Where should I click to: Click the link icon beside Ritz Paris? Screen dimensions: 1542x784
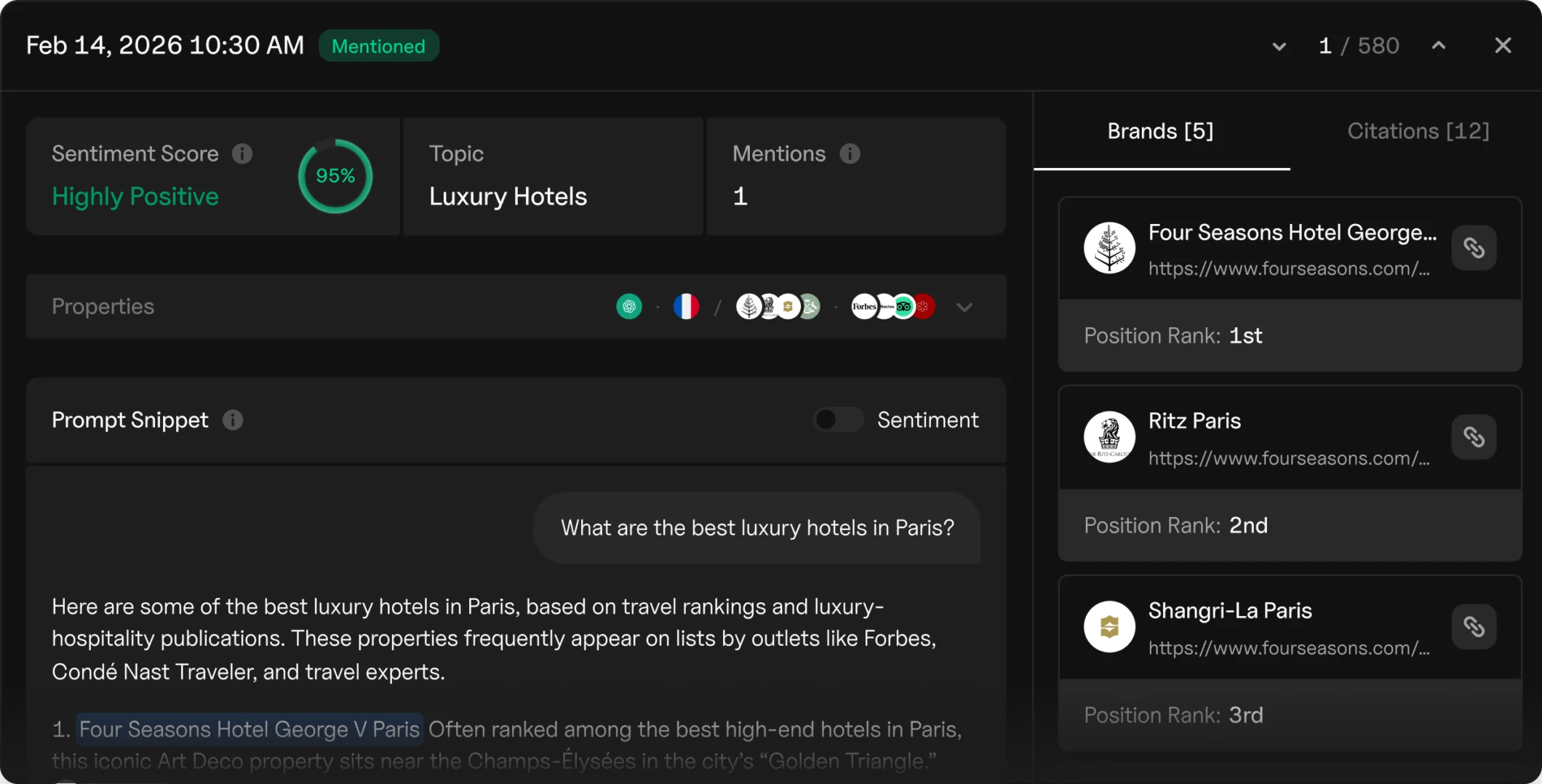click(1474, 437)
